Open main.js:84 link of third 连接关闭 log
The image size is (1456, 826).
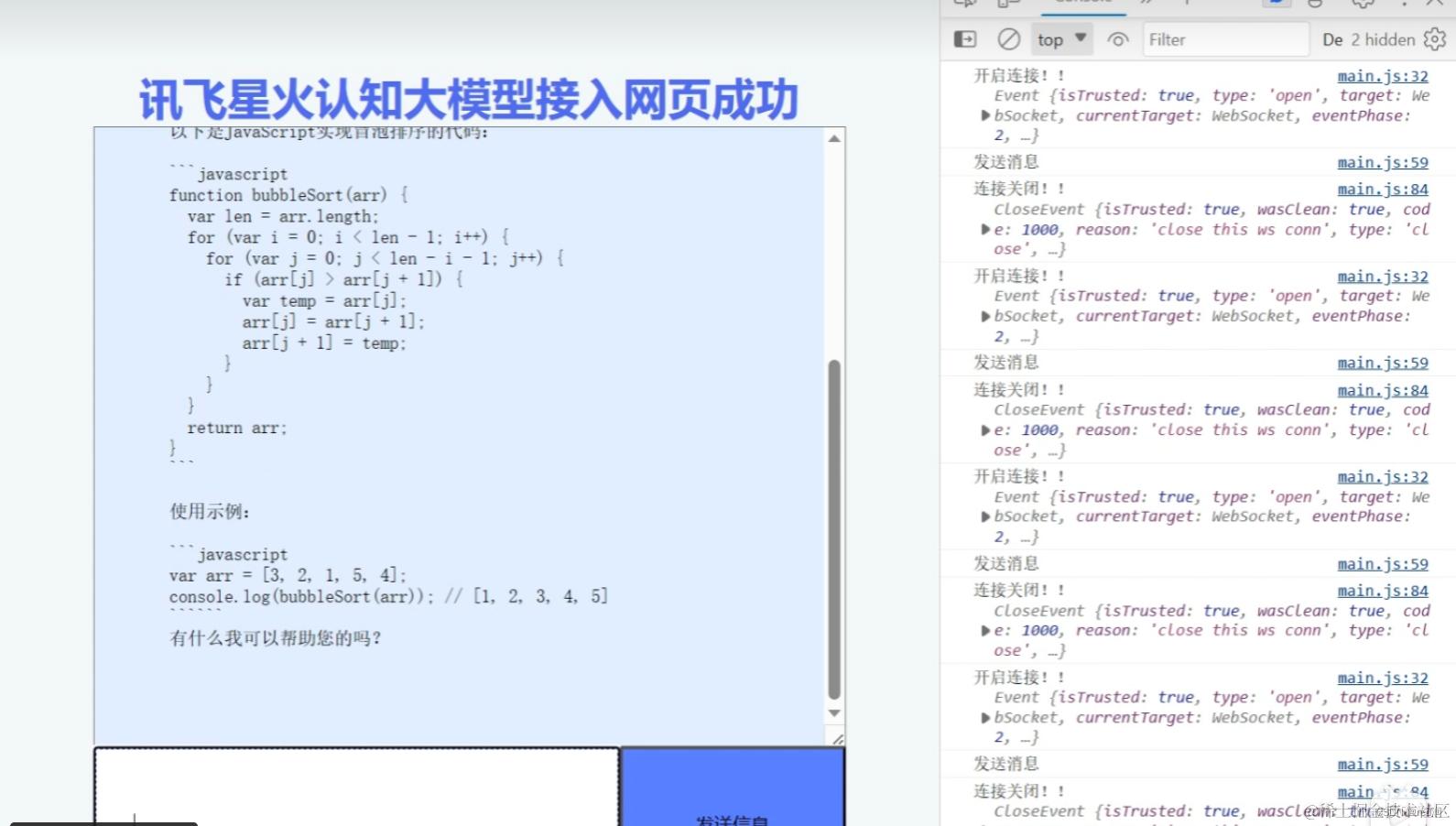point(1383,591)
